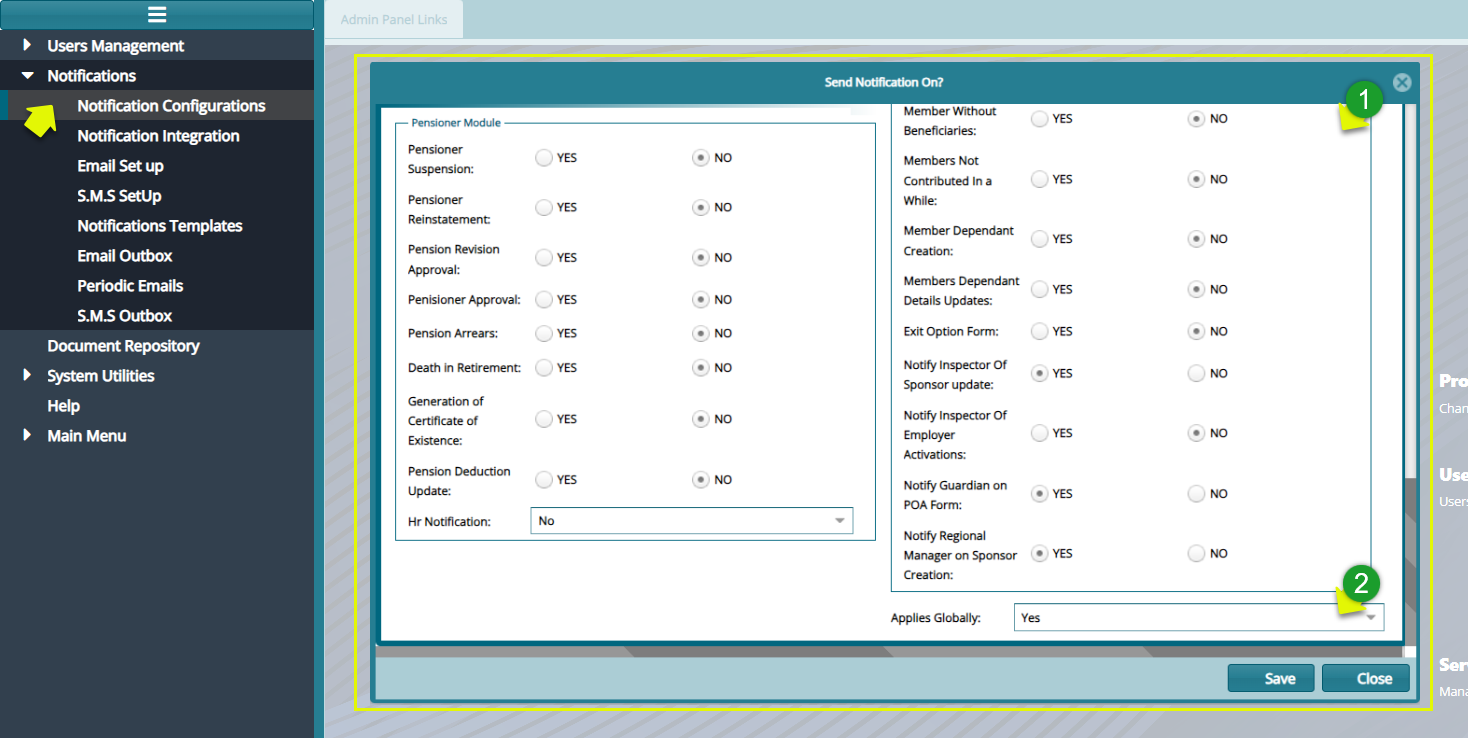The height and width of the screenshot is (738, 1468).
Task: Open the S.M.S SetUp page
Action: click(120, 195)
